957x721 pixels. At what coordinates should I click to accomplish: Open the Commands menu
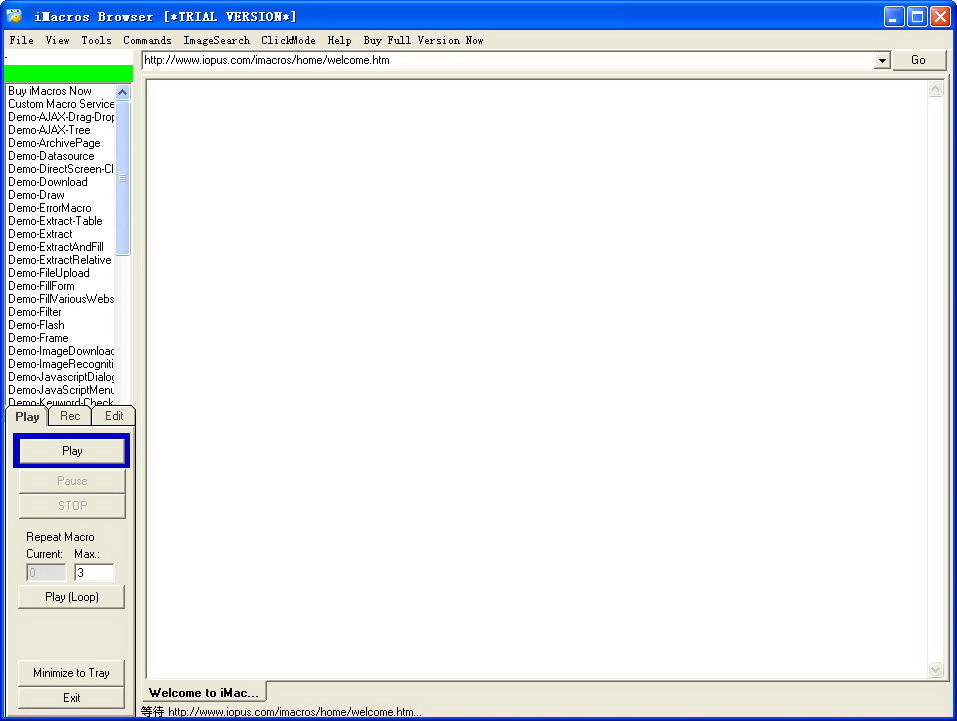[x=147, y=41]
